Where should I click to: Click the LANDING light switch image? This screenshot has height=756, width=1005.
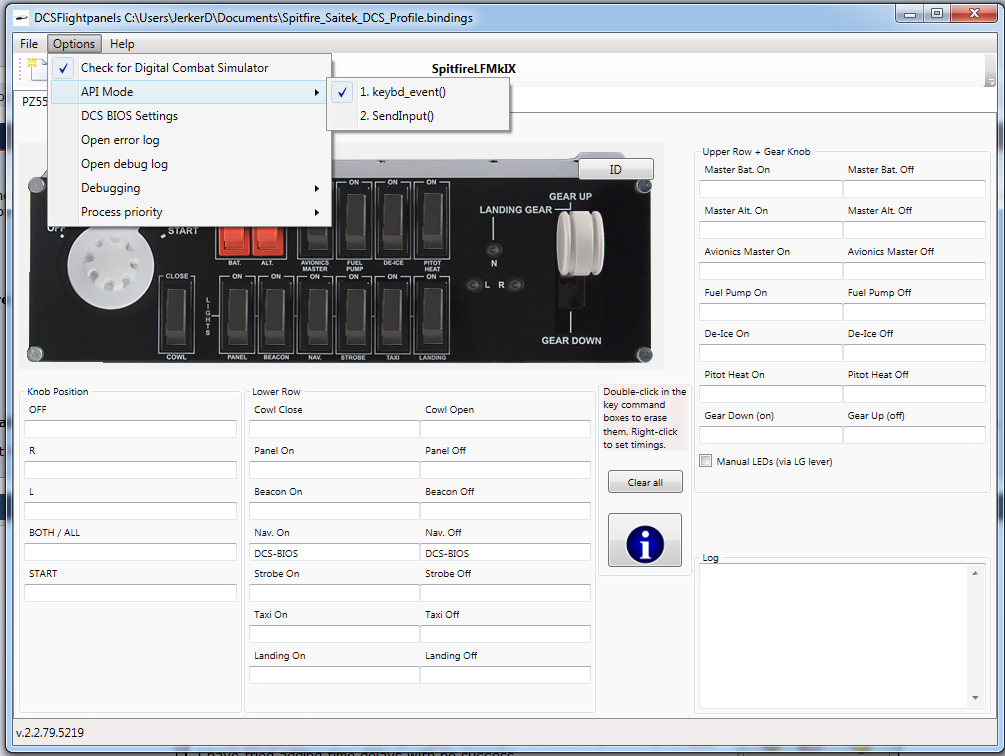coord(432,315)
